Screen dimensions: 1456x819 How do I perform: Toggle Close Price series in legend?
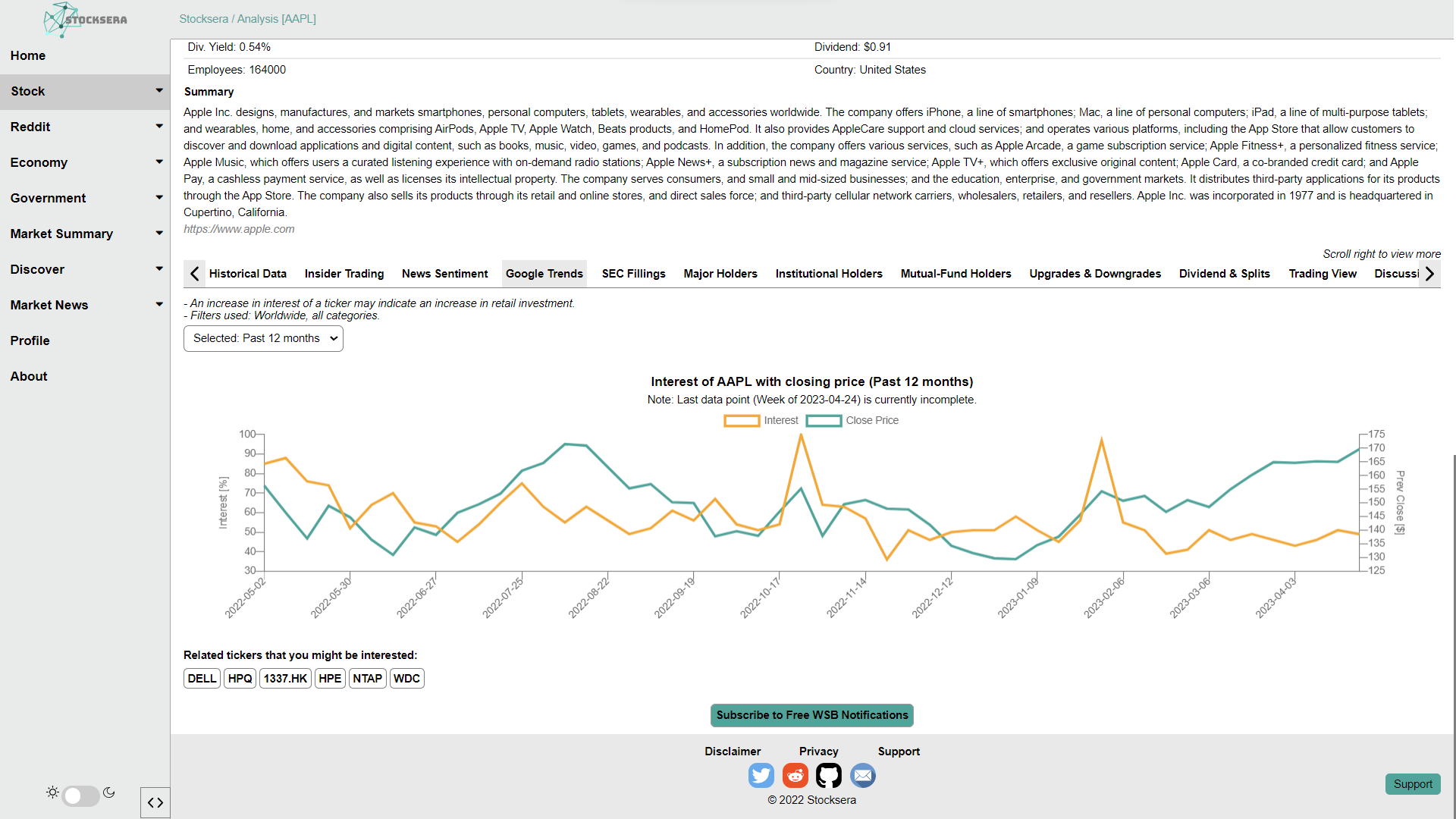point(852,420)
